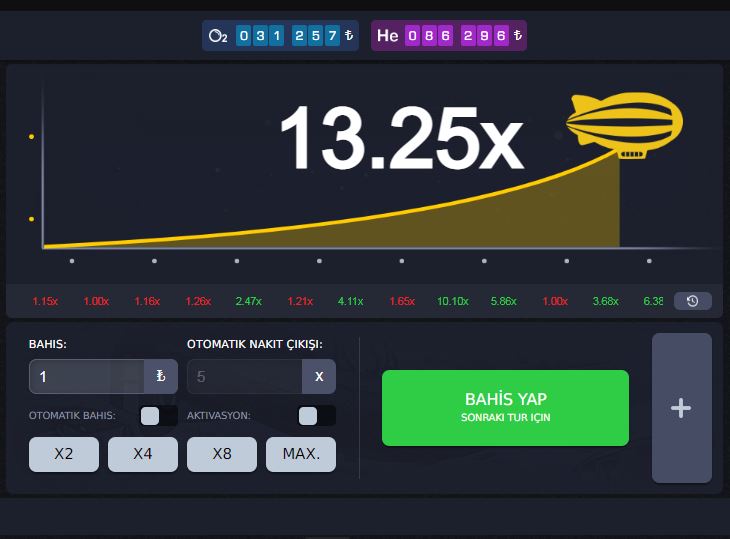Enable the Aktivasyon switch
Viewport: 730px width, 539px height.
click(317, 415)
